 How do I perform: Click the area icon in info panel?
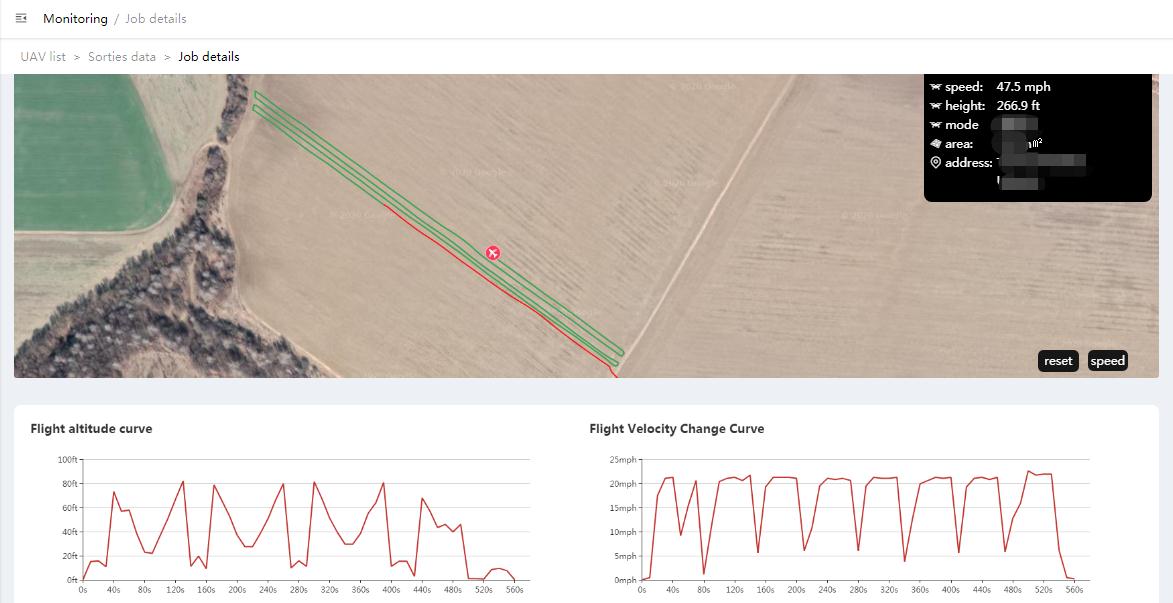pyautogui.click(x=936, y=144)
